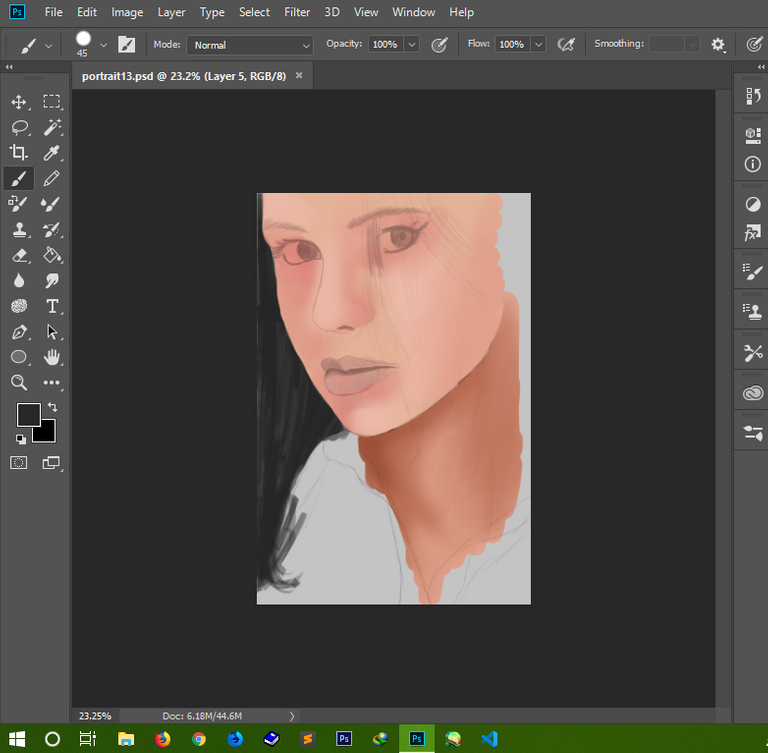Swap foreground and background colors

(x=52, y=407)
